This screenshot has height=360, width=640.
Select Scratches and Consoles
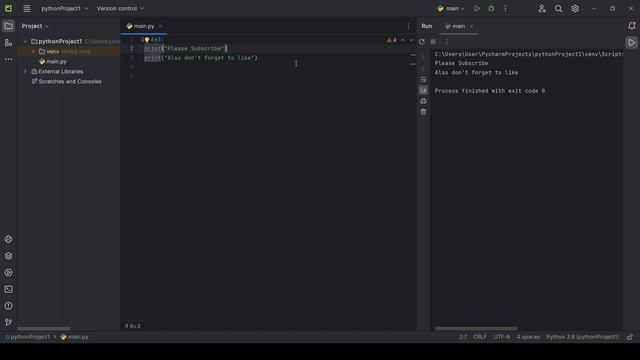tap(69, 82)
